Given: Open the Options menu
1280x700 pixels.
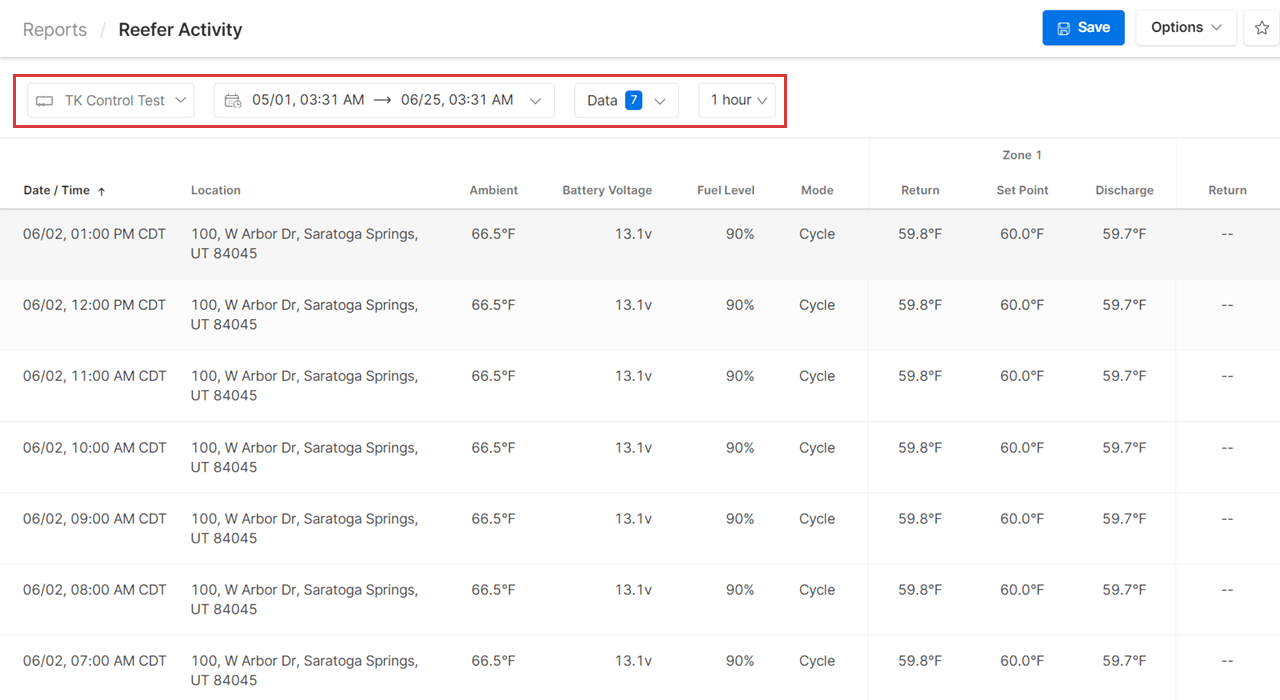Looking at the screenshot, I should [1186, 27].
